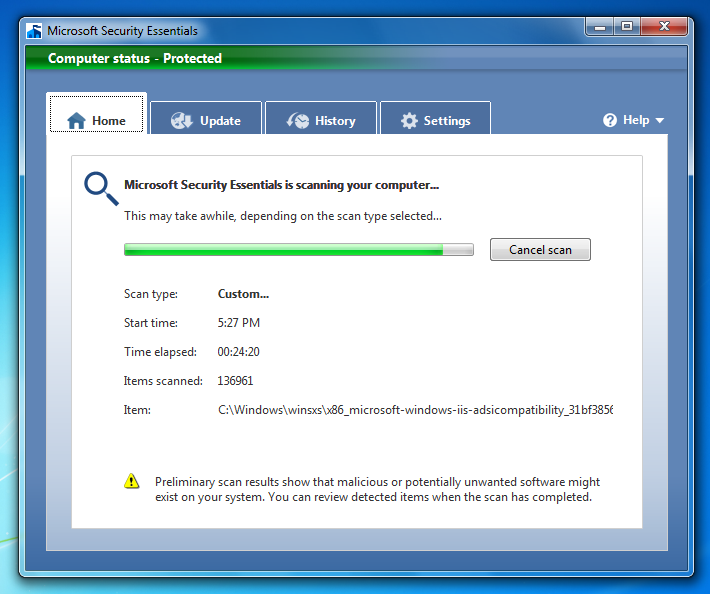Click the "Scan type:" label
The height and width of the screenshot is (594, 710).
[151, 294]
